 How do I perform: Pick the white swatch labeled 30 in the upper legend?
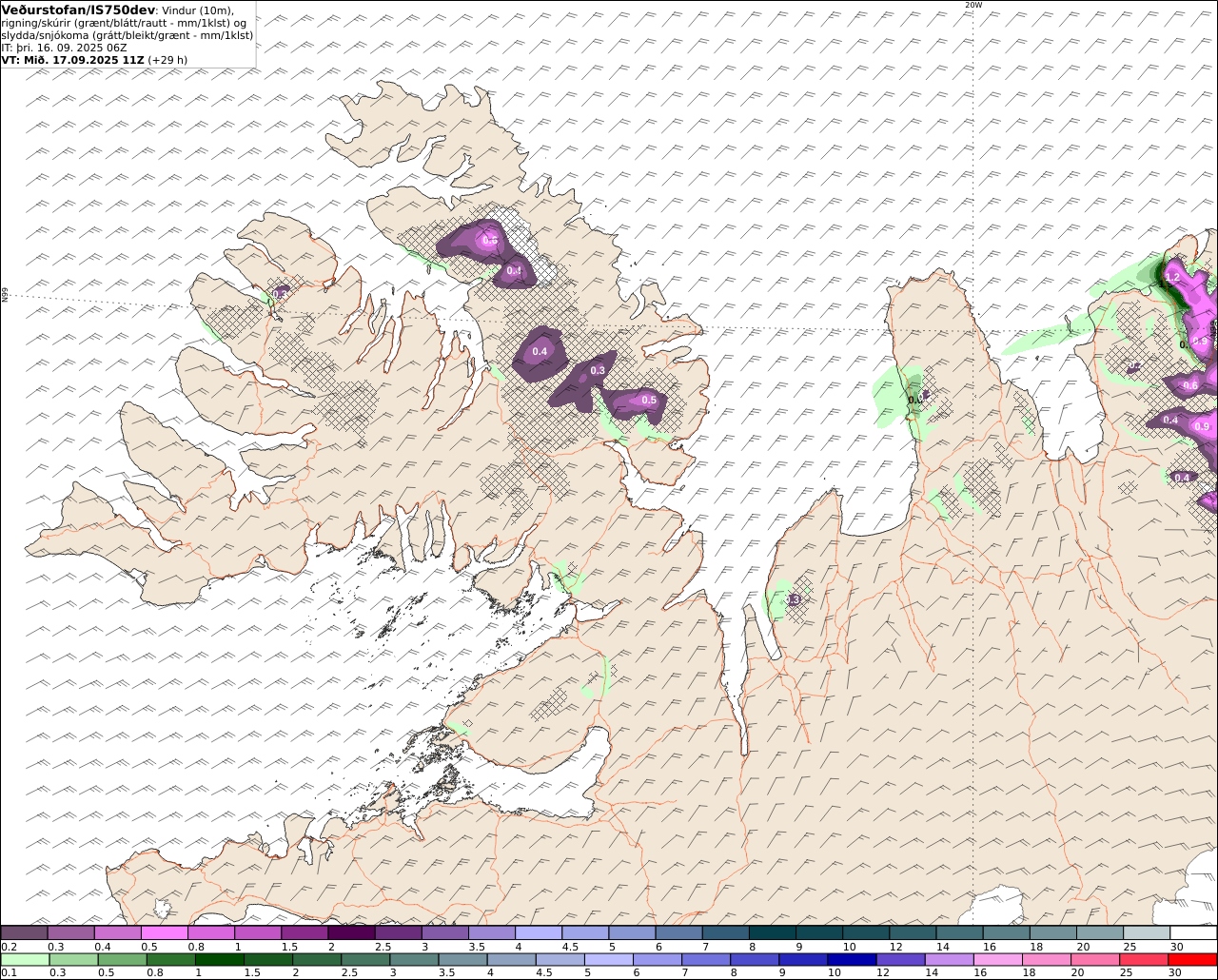[1193, 932]
